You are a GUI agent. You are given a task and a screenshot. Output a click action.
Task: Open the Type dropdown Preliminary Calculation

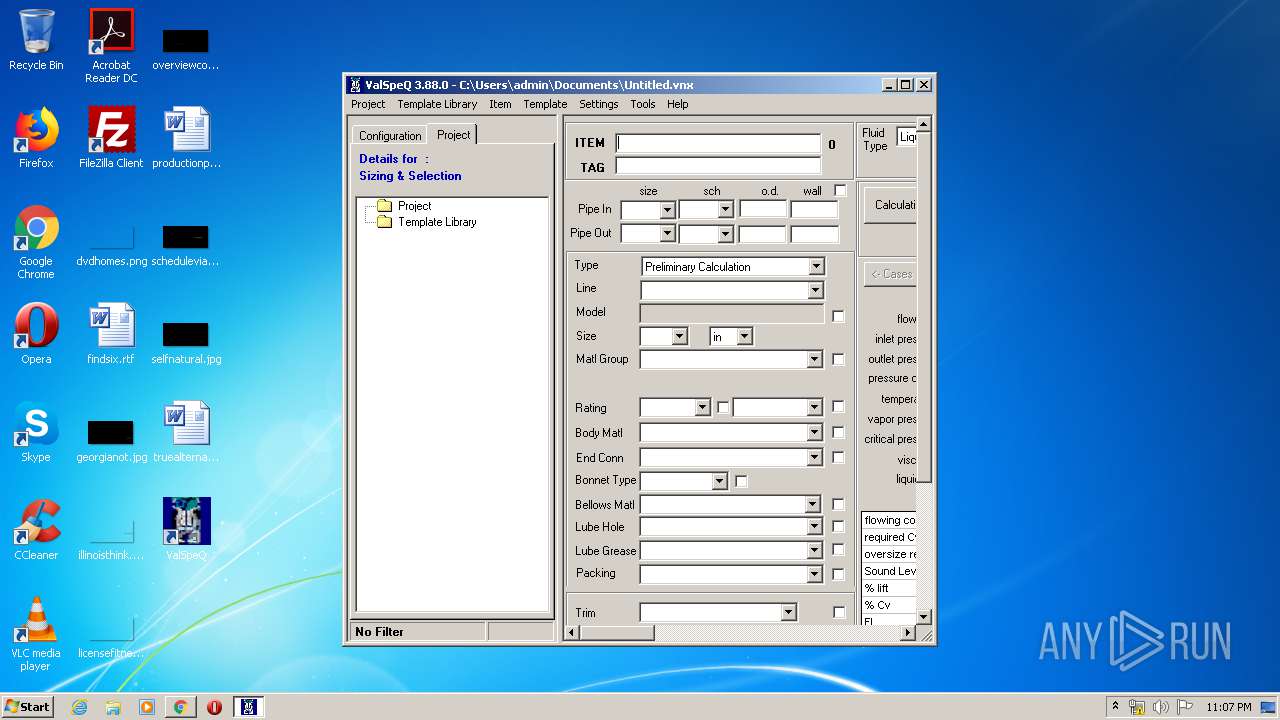[x=816, y=266]
